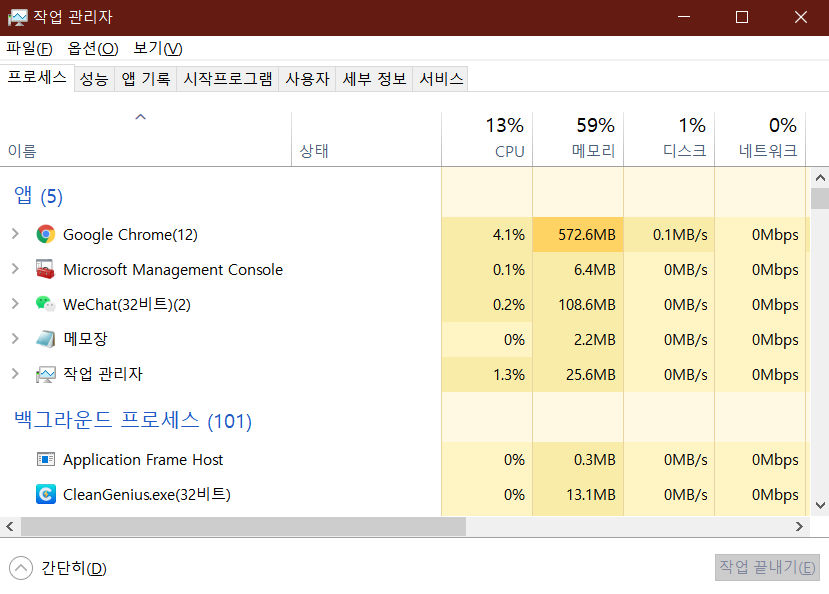Expand the 메모장 process entry
This screenshot has width=829, height=594.
(x=17, y=339)
